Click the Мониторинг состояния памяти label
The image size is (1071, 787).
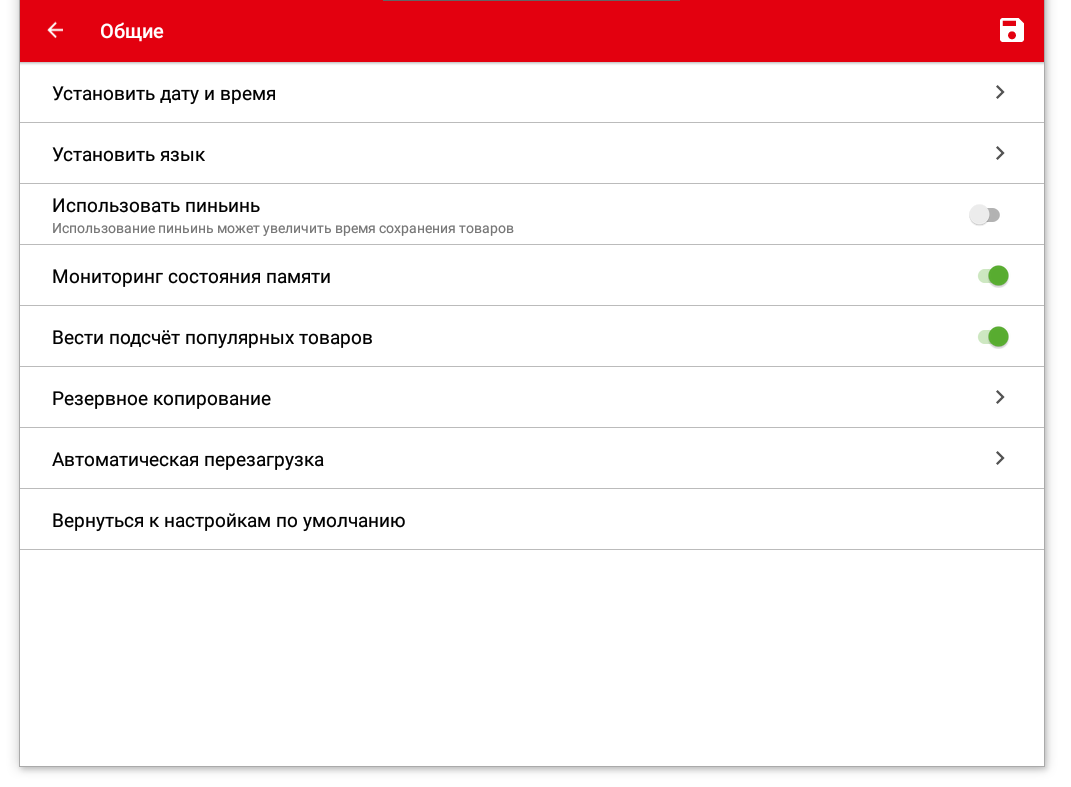(x=191, y=277)
